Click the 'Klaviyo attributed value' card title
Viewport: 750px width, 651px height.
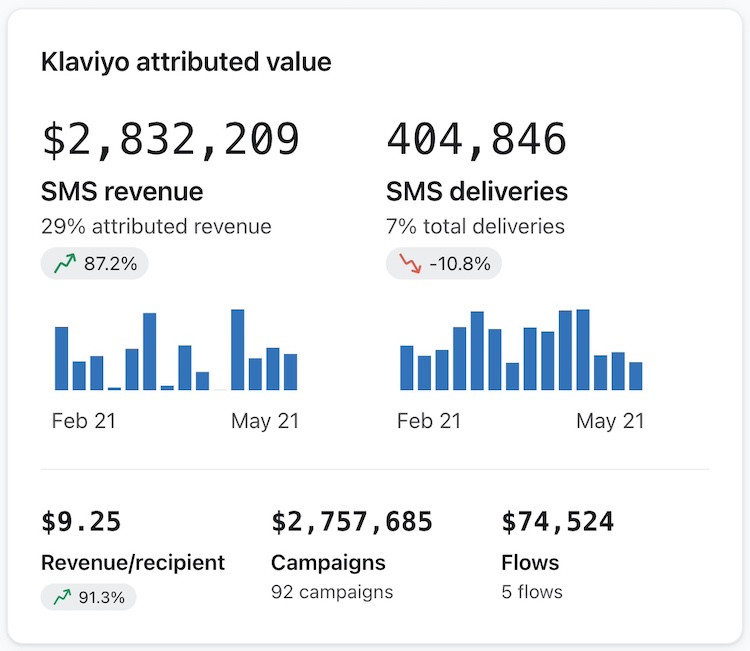[x=186, y=62]
